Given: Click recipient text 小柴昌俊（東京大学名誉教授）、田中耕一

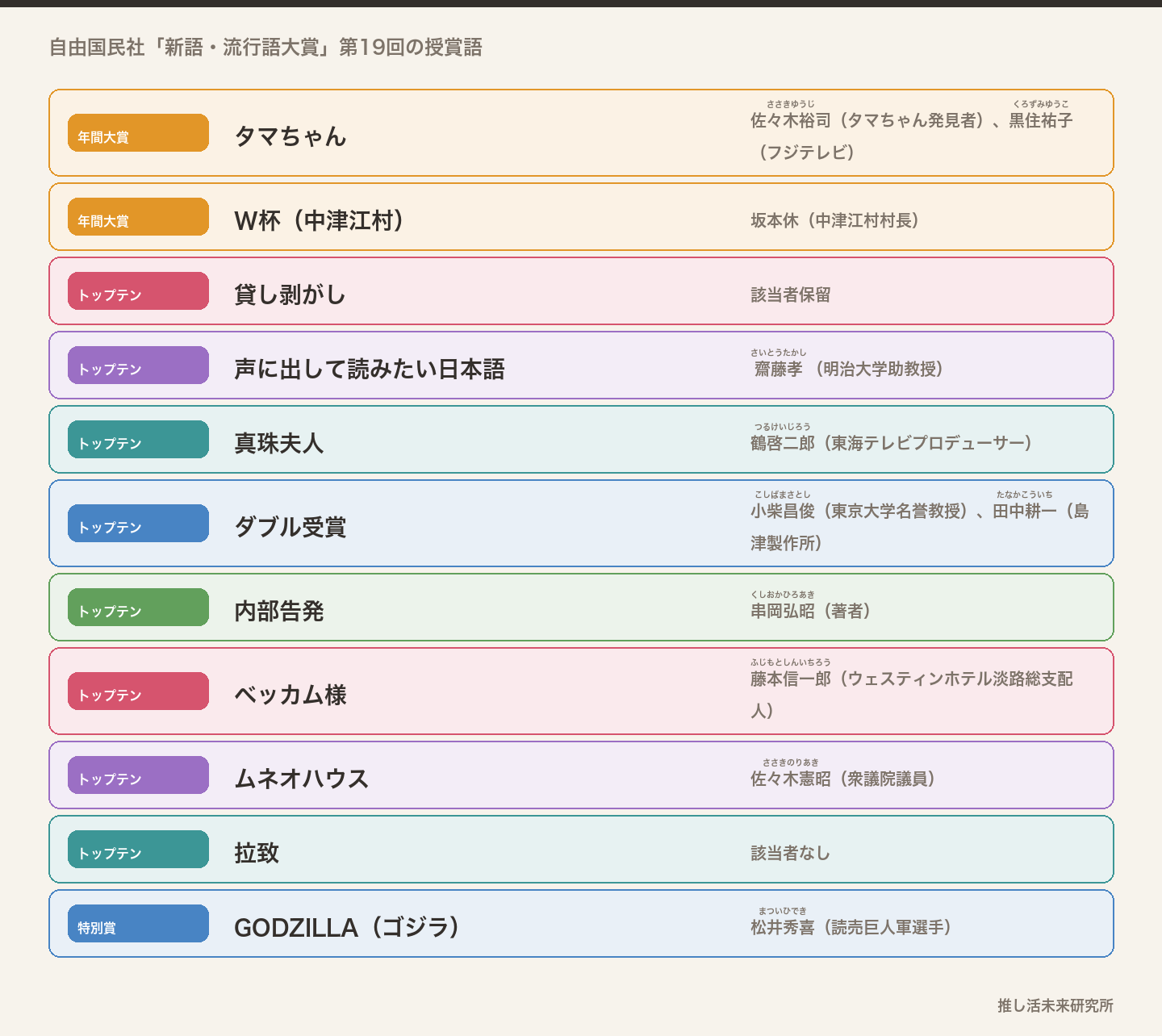Looking at the screenshot, I should click(904, 511).
